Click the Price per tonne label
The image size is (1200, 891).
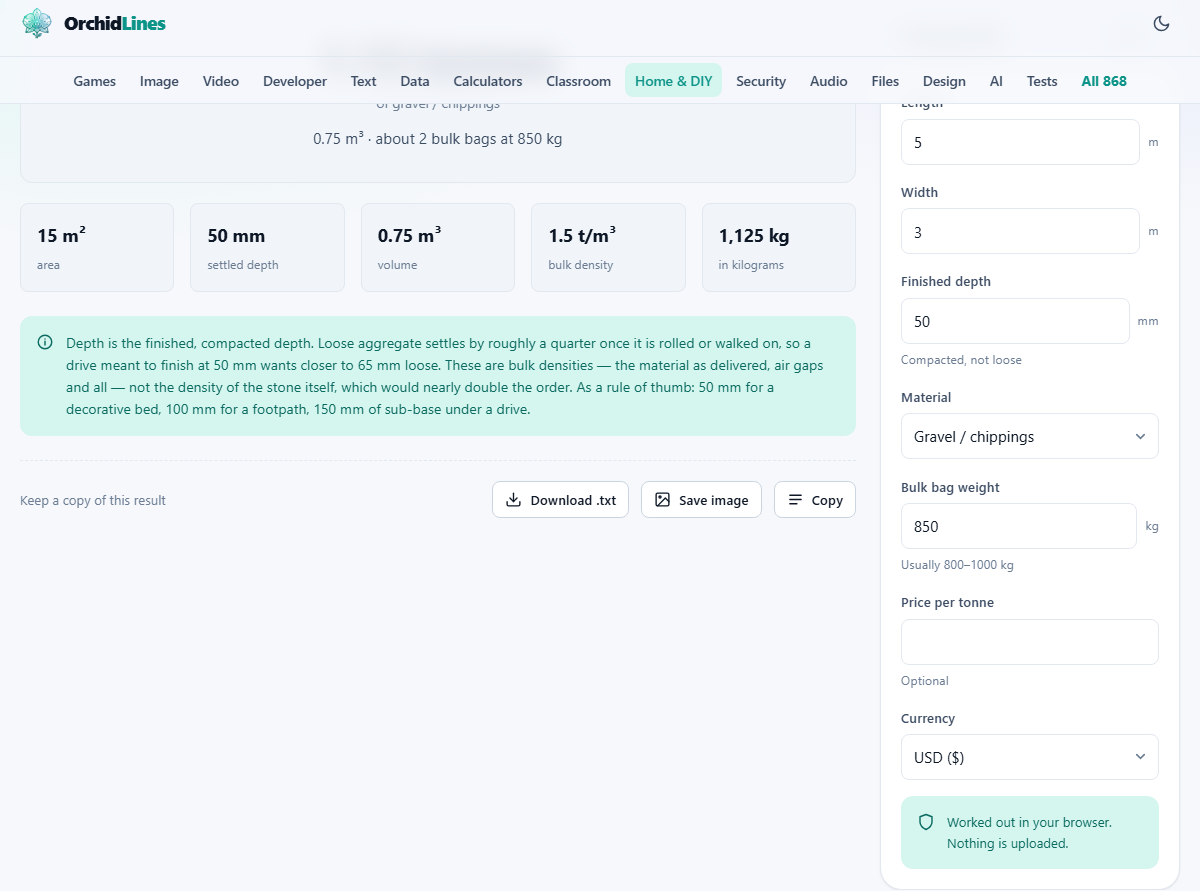pyautogui.click(x=947, y=602)
